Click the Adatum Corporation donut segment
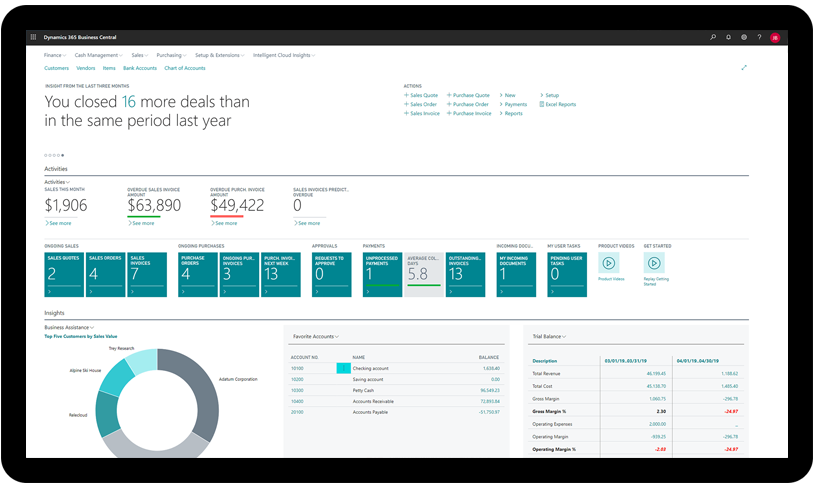813x487 pixels. (201, 394)
